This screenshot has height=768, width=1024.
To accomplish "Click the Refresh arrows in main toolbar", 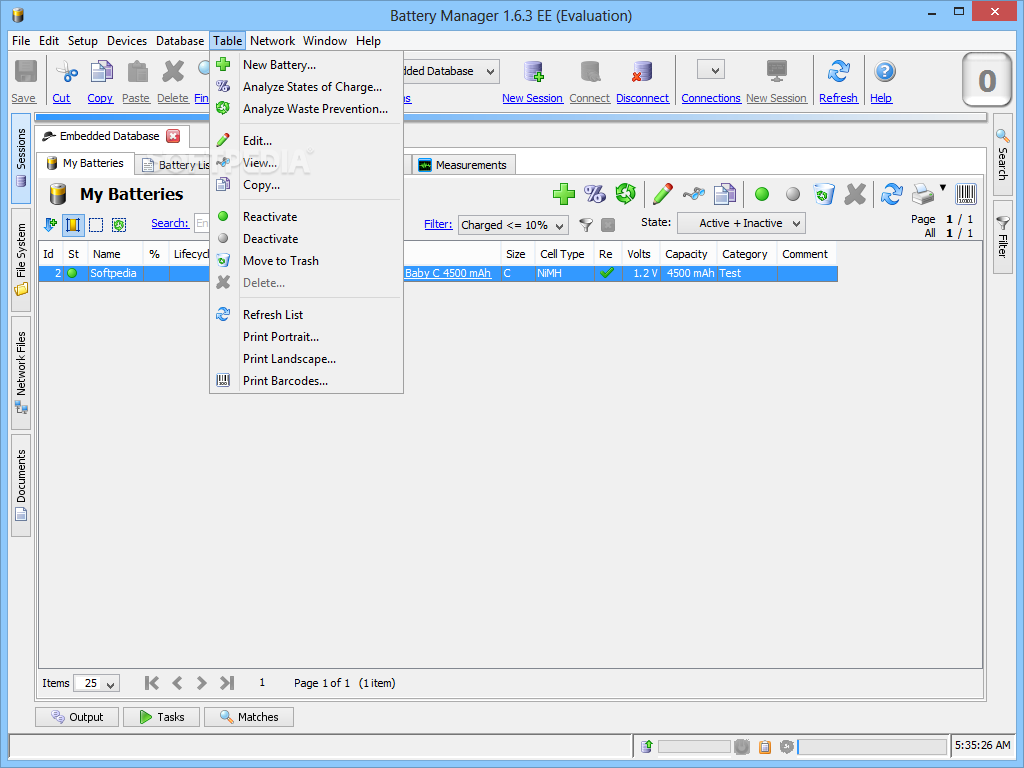I will click(x=839, y=72).
